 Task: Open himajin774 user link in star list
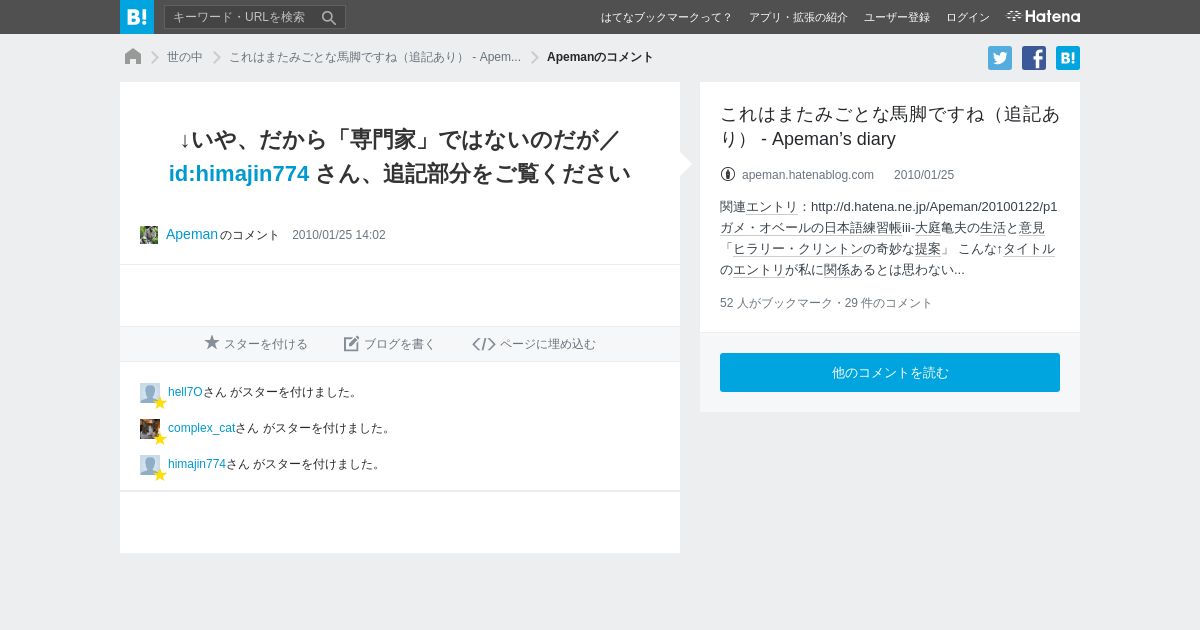197,464
